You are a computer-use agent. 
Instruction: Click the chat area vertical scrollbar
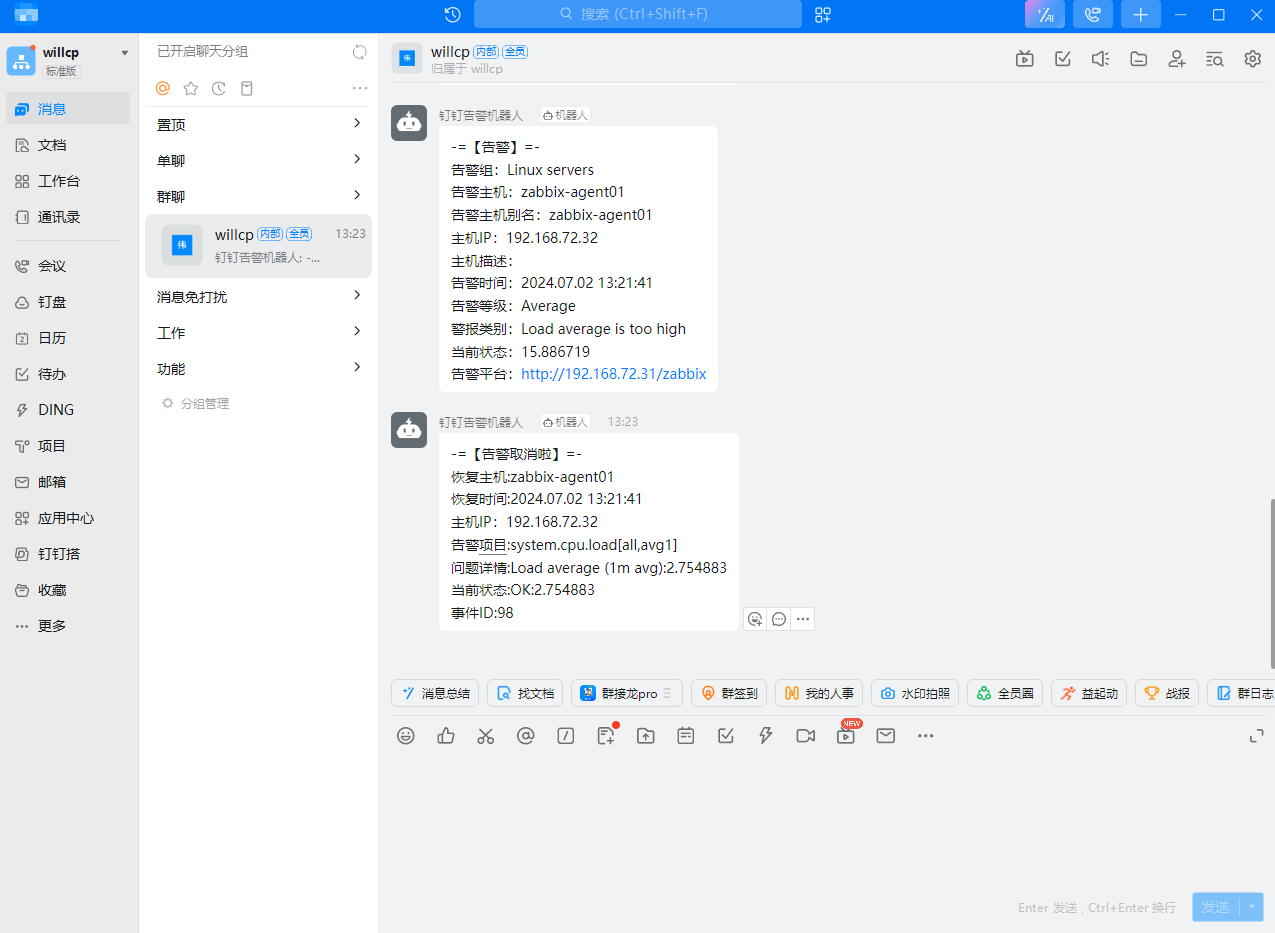pyautogui.click(x=1272, y=583)
